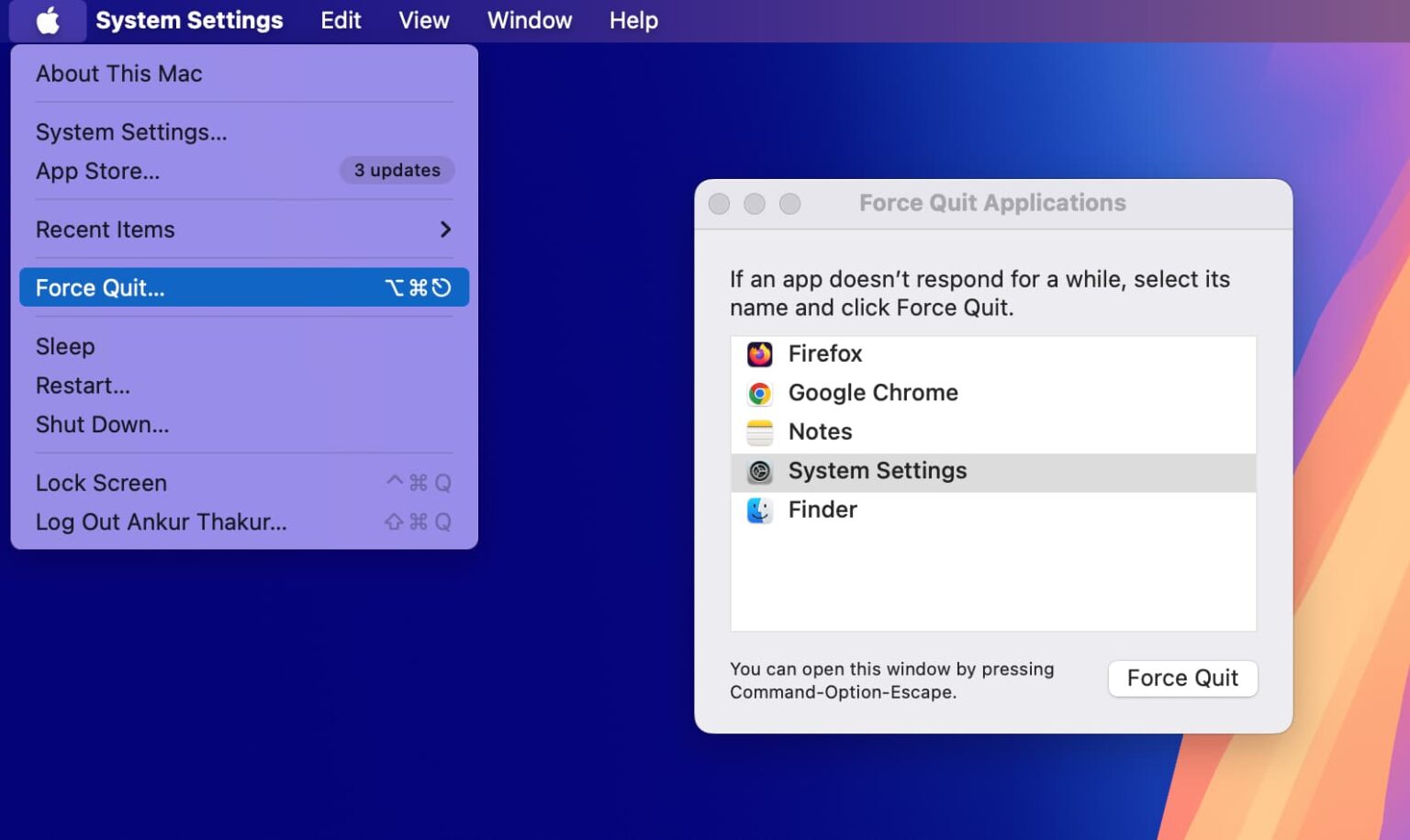
Task: Choose Restart… from the menu
Action: [244, 386]
